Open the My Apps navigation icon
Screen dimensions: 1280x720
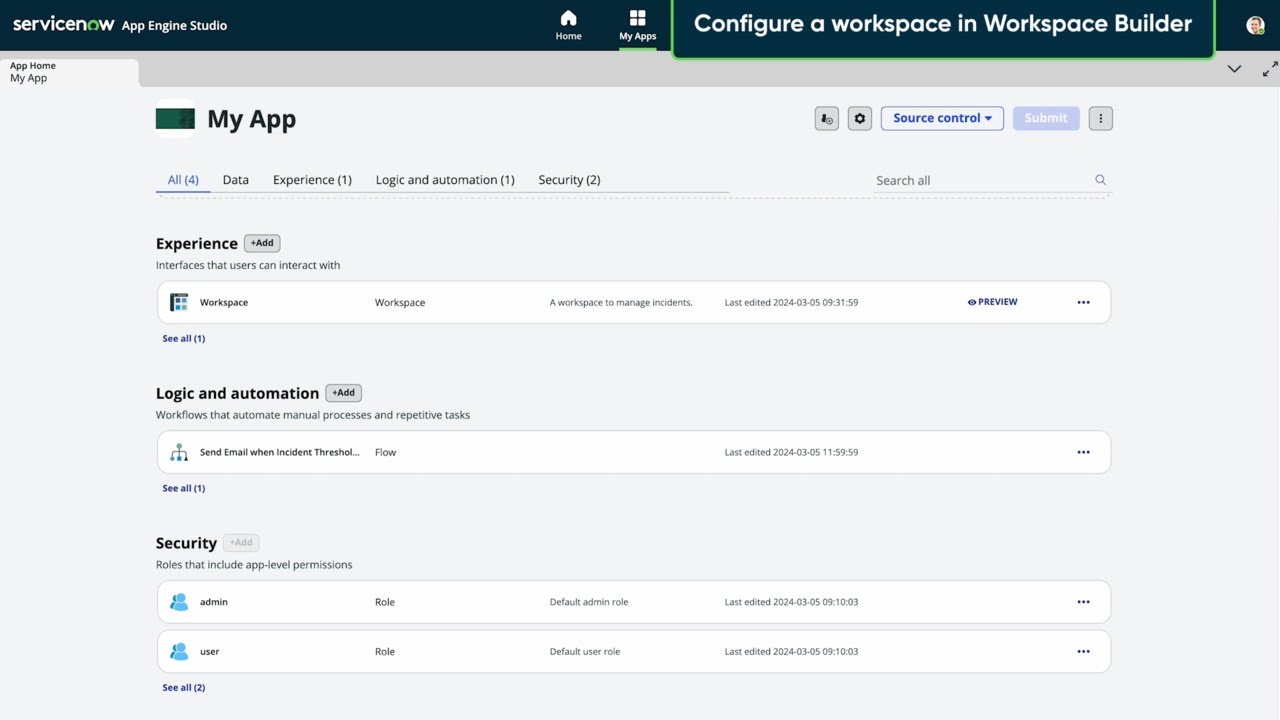click(x=637, y=22)
